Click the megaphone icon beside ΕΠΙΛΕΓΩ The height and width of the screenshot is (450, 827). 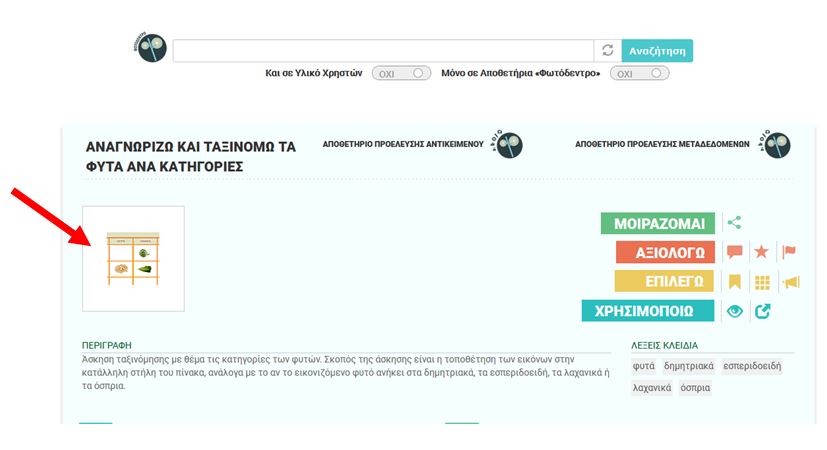coord(791,282)
